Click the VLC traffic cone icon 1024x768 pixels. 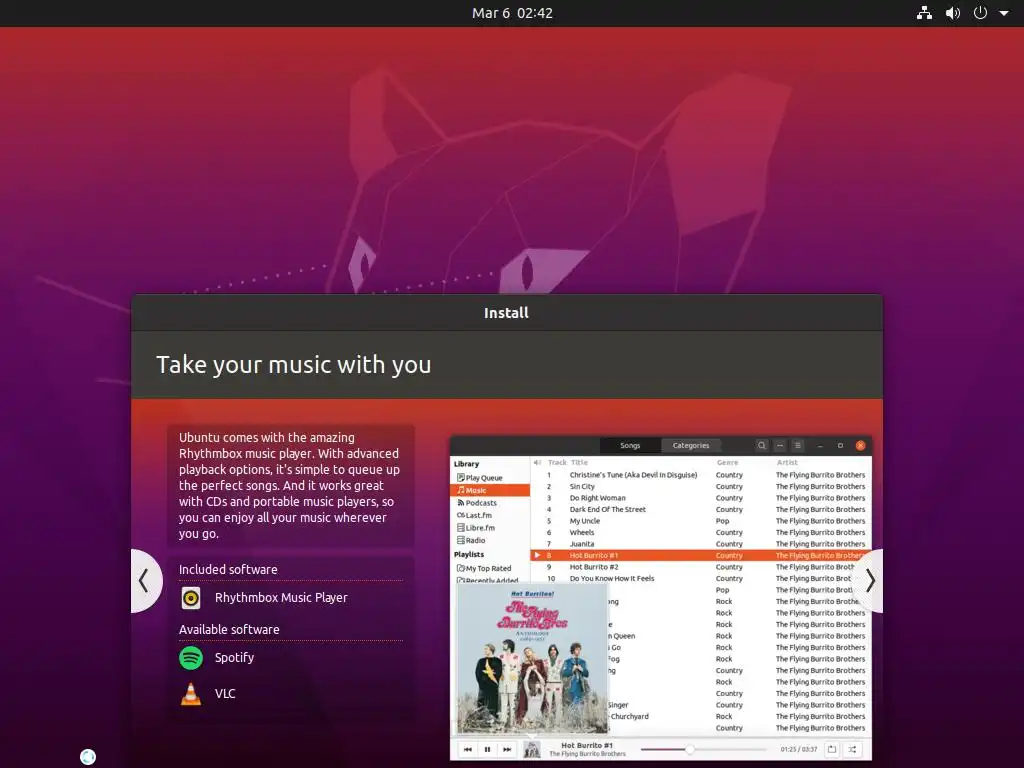(191, 694)
